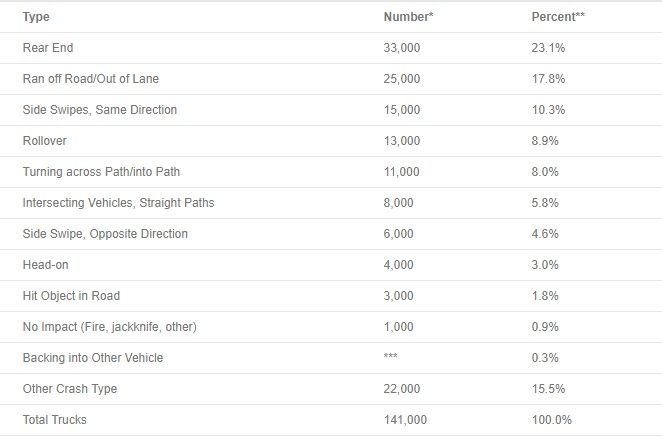Select the Rollover row label

[44, 141]
